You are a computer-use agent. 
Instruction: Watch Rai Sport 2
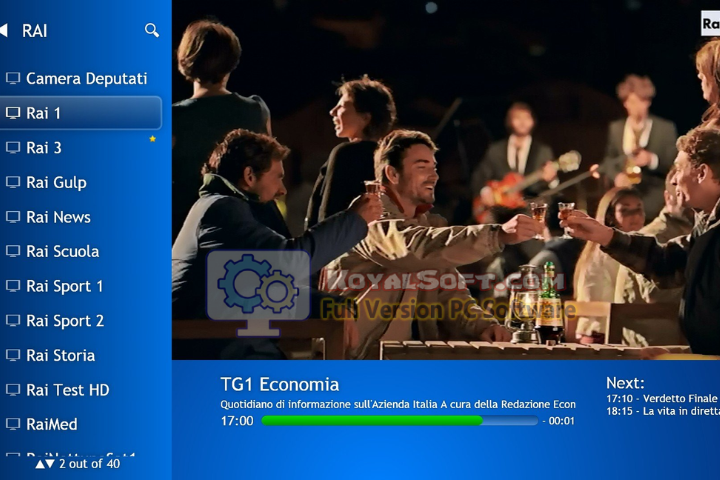click(81, 321)
